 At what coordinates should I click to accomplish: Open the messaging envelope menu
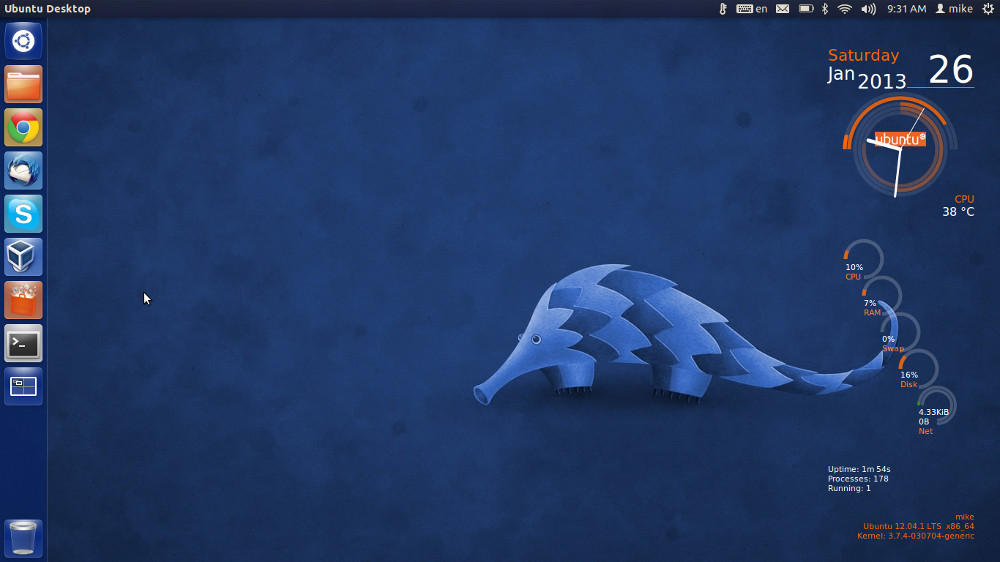(782, 9)
